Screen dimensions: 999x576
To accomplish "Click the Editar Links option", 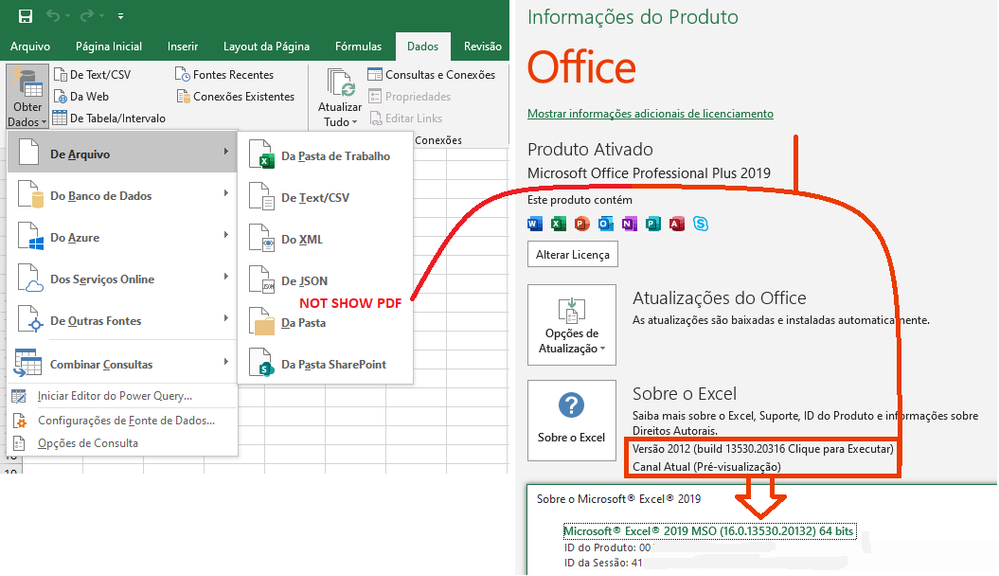I will 406,118.
